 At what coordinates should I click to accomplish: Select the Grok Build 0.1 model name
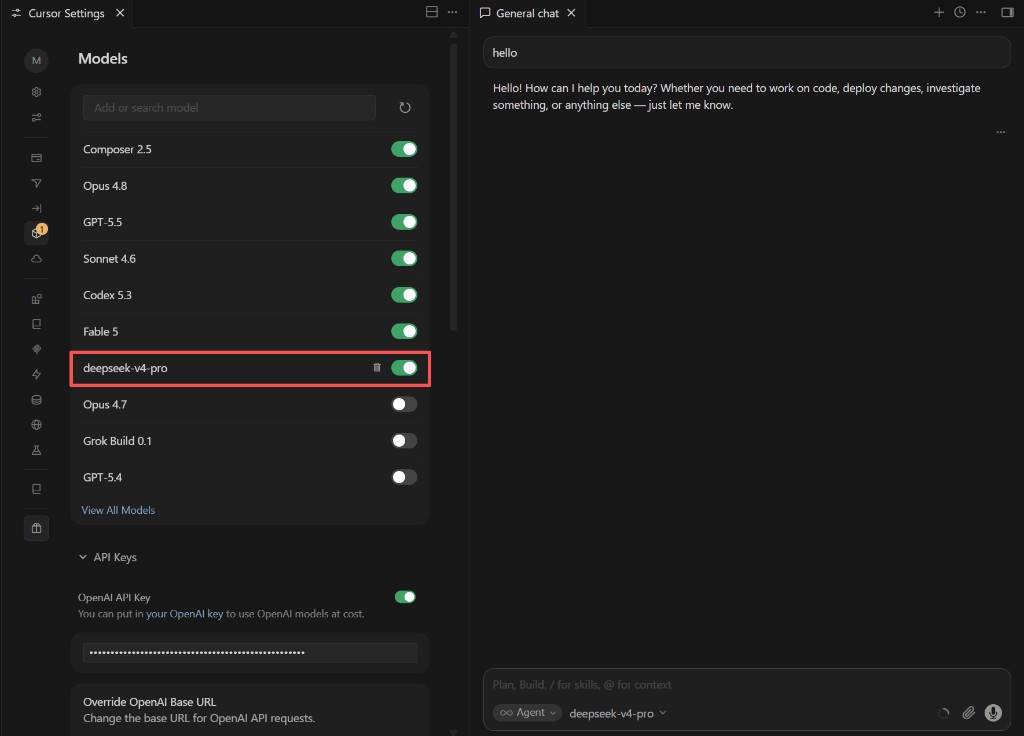(117, 441)
